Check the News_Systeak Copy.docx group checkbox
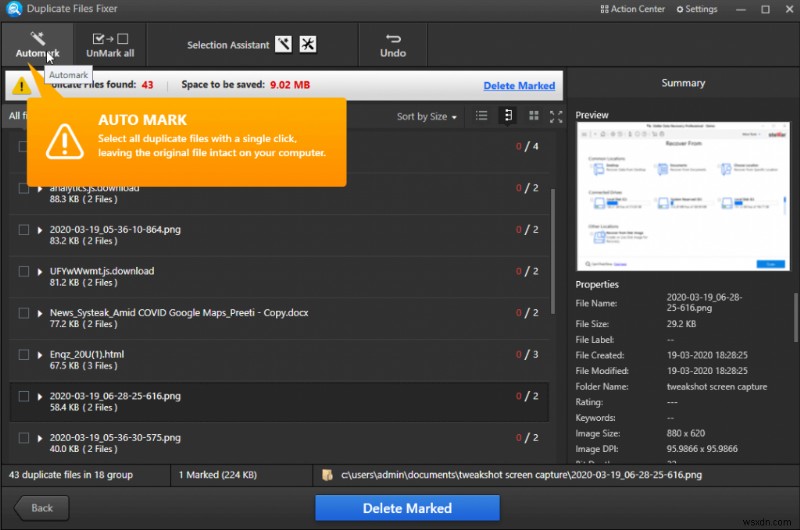Screen dimensions: 800x530 tap(23, 313)
